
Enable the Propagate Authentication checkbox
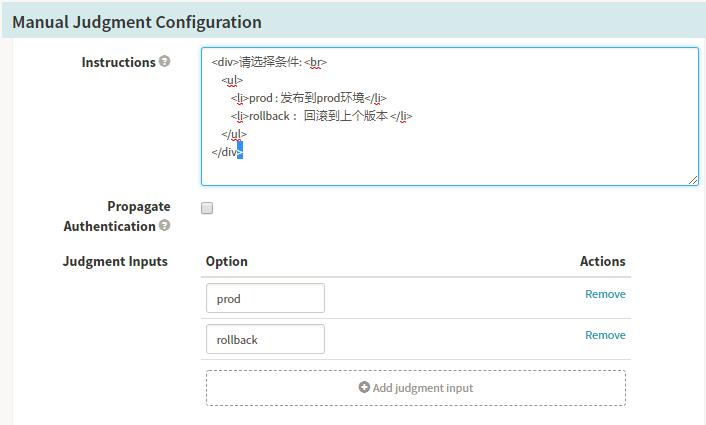click(x=207, y=208)
